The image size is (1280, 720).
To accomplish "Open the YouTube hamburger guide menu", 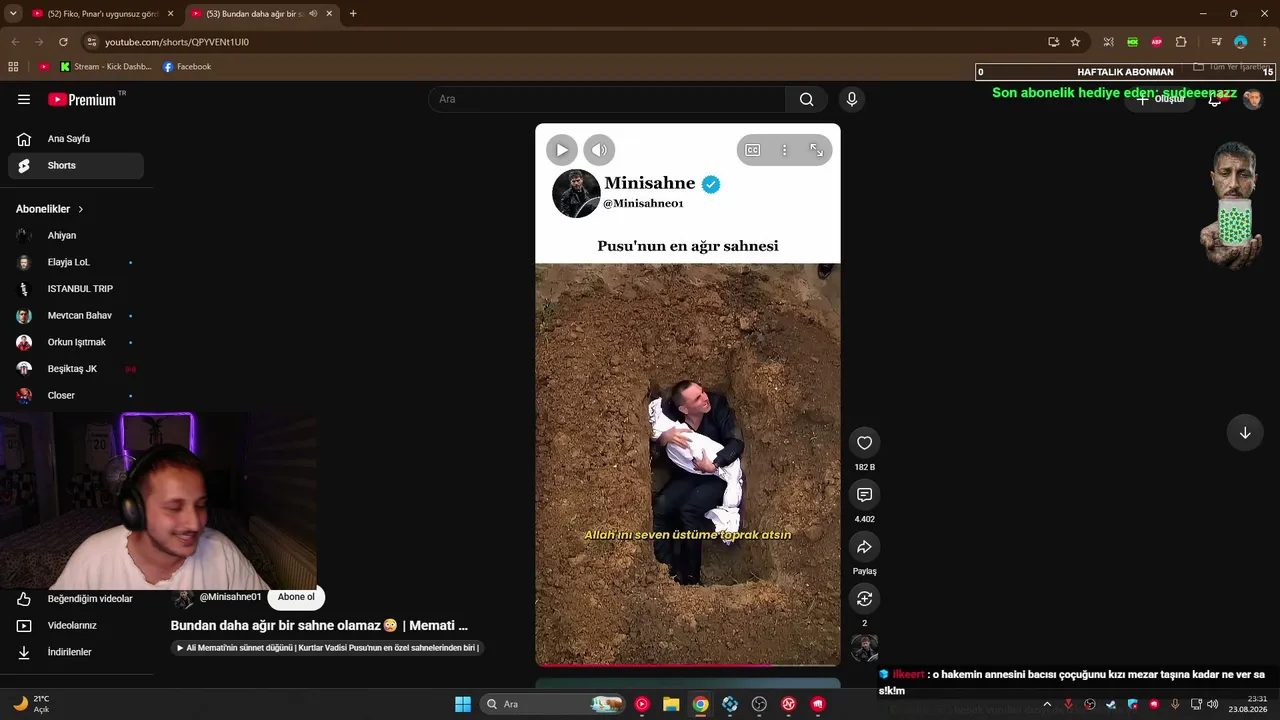I will click(24, 99).
